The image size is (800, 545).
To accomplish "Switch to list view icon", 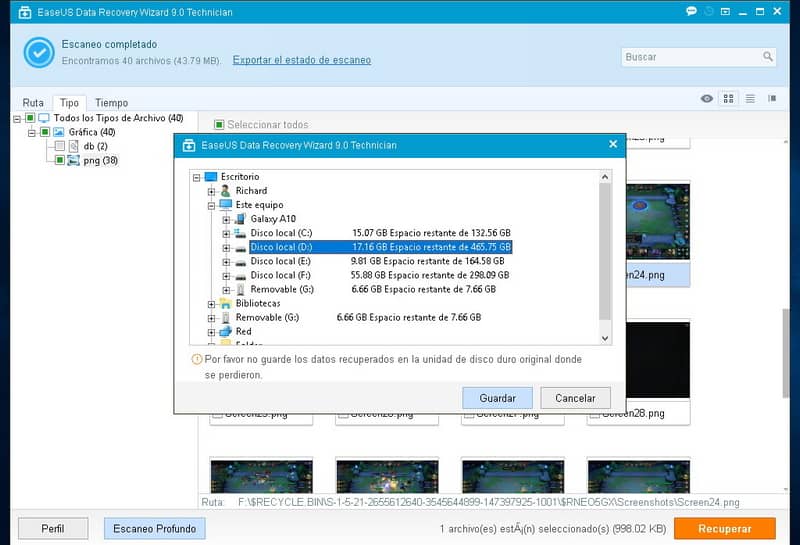I will point(750,98).
